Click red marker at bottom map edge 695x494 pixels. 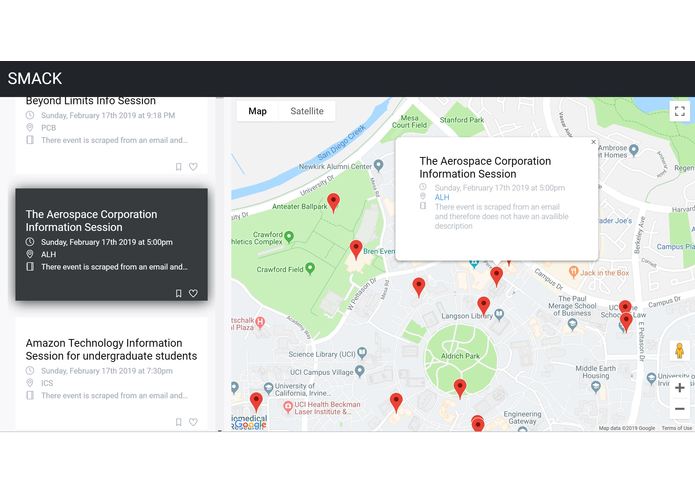coord(478,424)
